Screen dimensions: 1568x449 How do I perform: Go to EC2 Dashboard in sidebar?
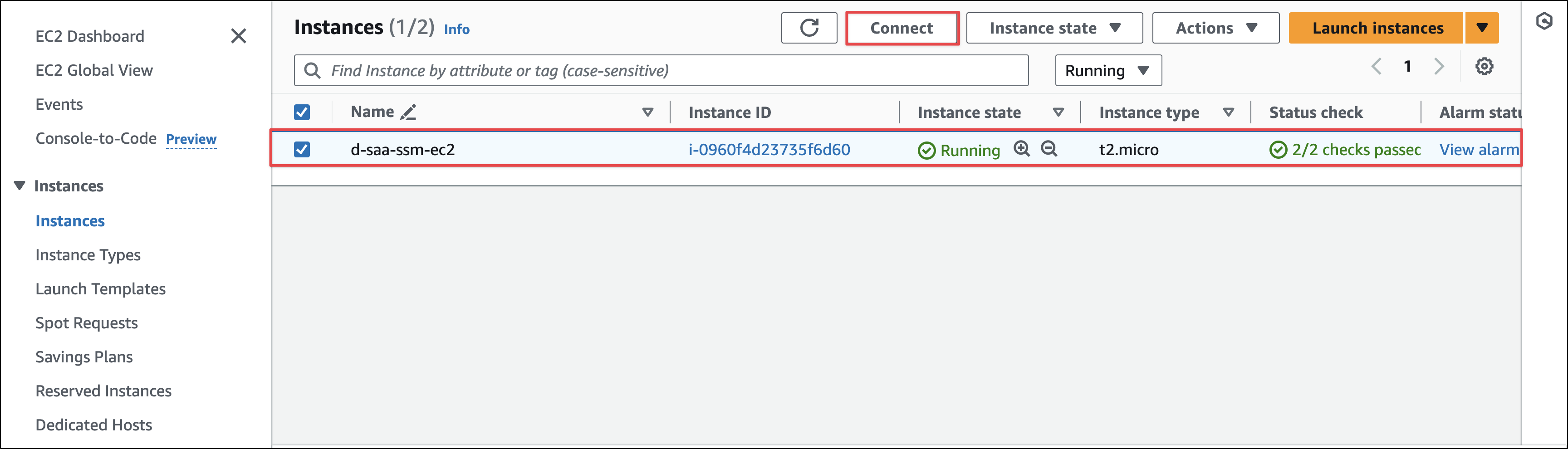89,36
